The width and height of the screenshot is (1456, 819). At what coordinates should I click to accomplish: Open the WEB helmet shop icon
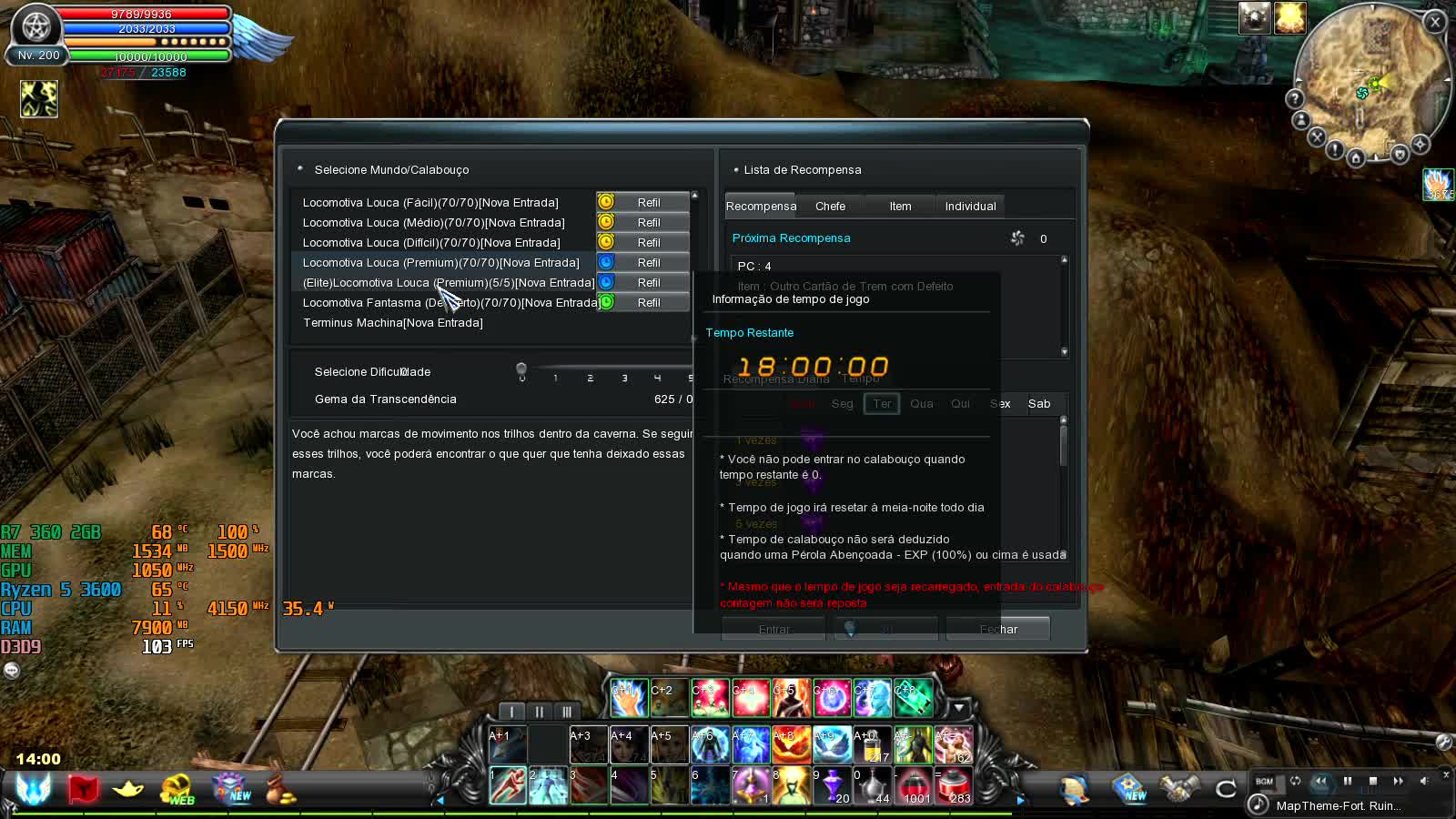(177, 789)
